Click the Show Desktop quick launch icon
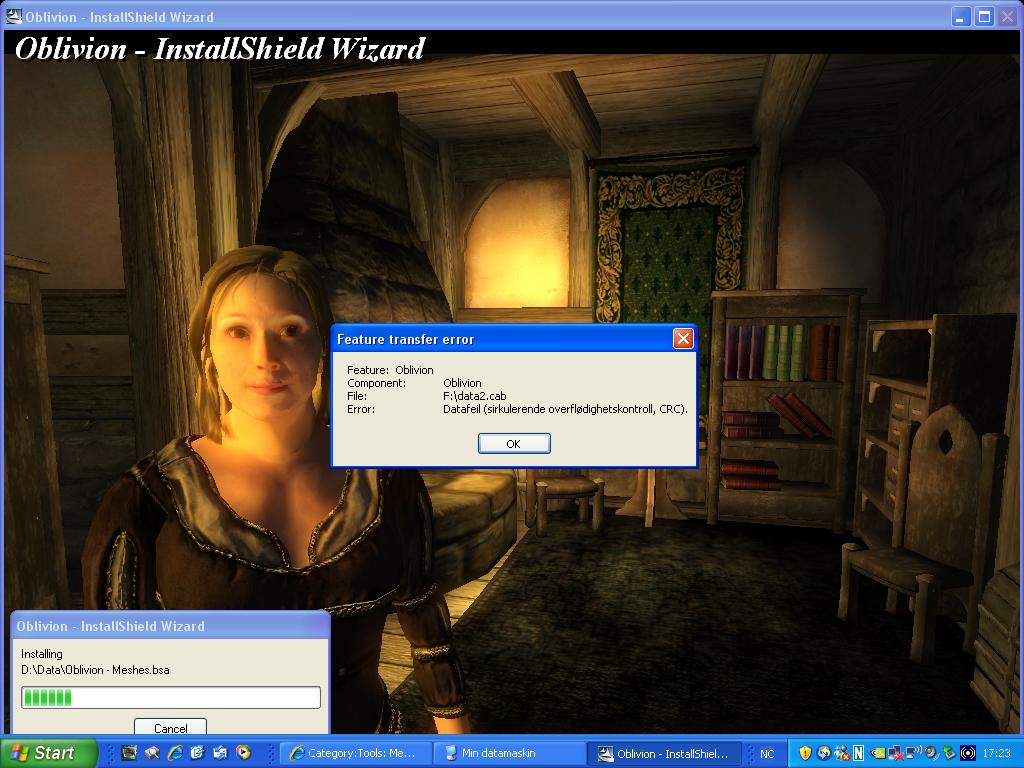 click(220, 753)
